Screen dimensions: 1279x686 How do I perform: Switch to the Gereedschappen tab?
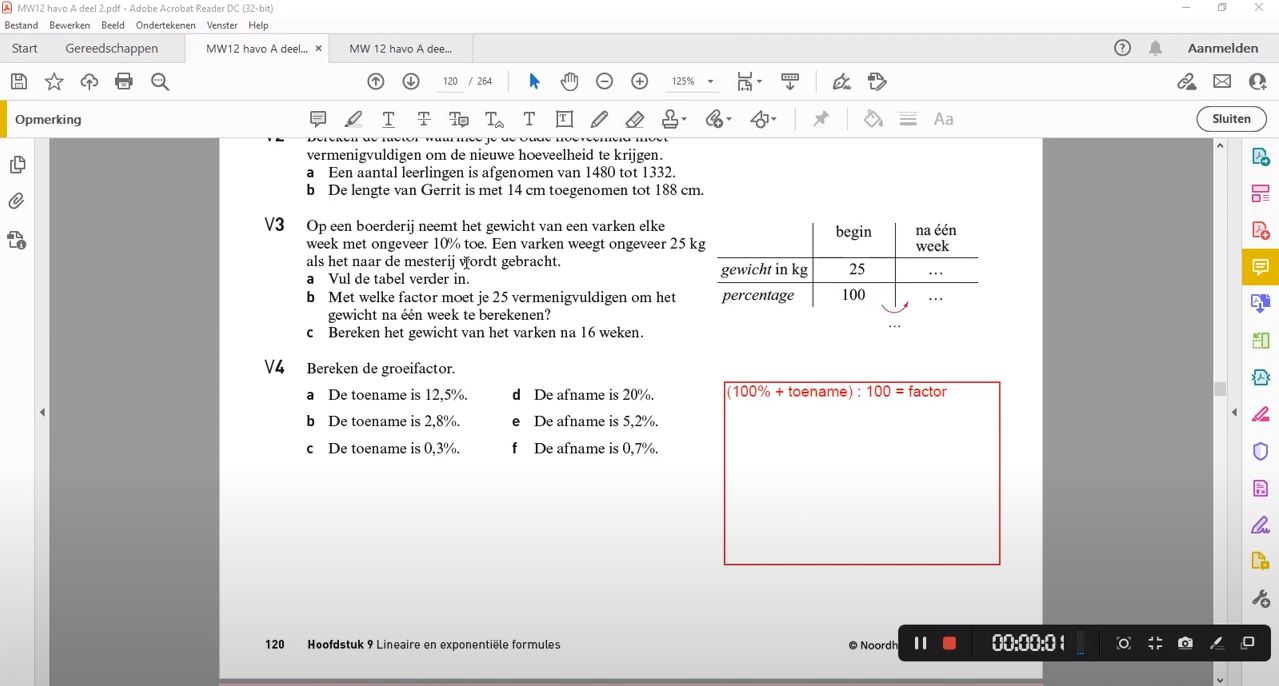112,48
